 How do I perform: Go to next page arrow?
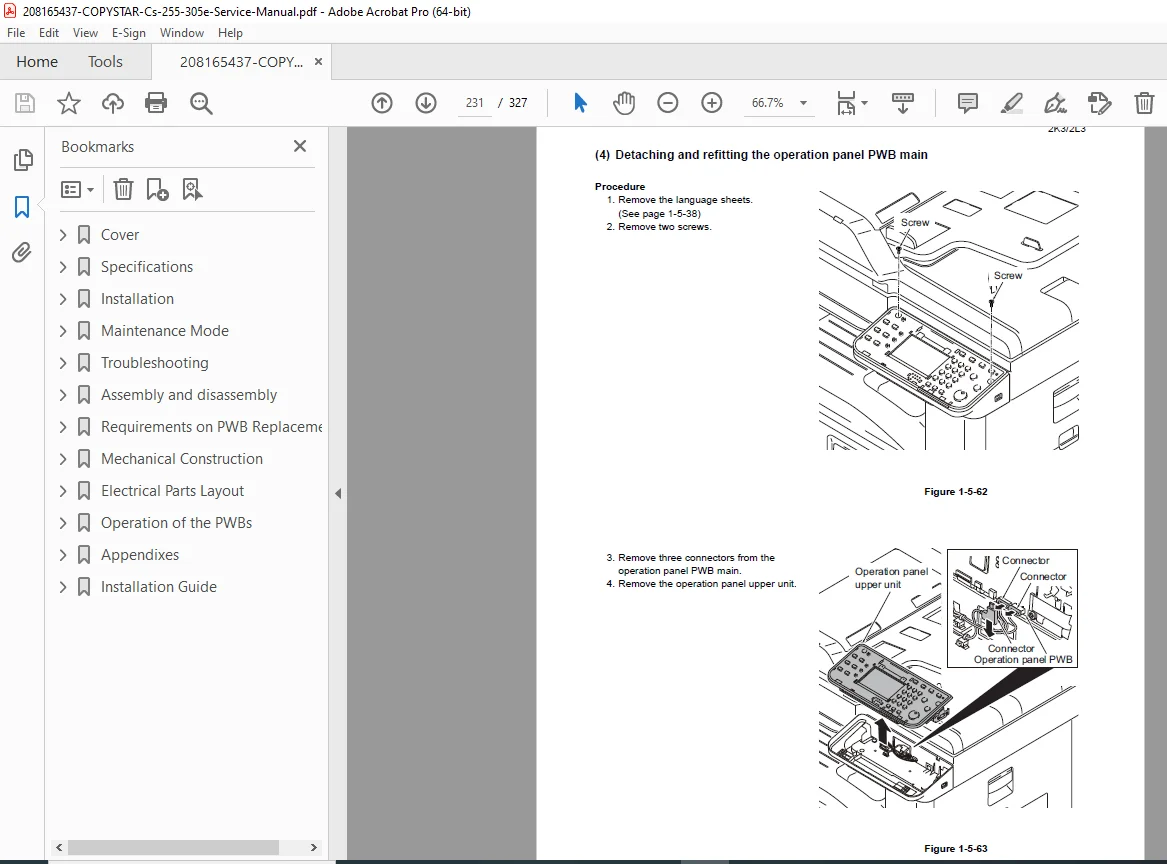tap(426, 103)
